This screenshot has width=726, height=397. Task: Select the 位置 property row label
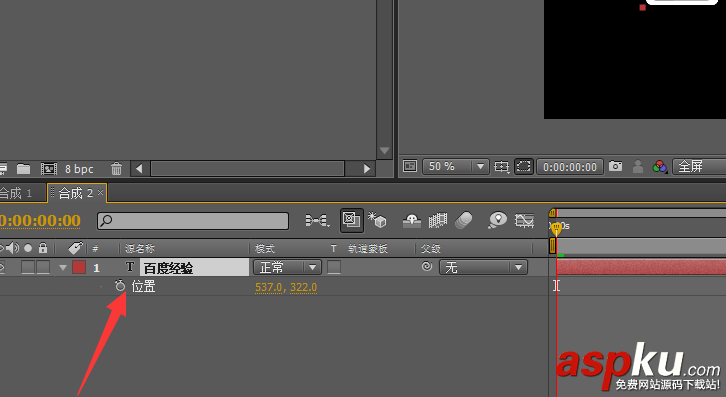[x=143, y=286]
